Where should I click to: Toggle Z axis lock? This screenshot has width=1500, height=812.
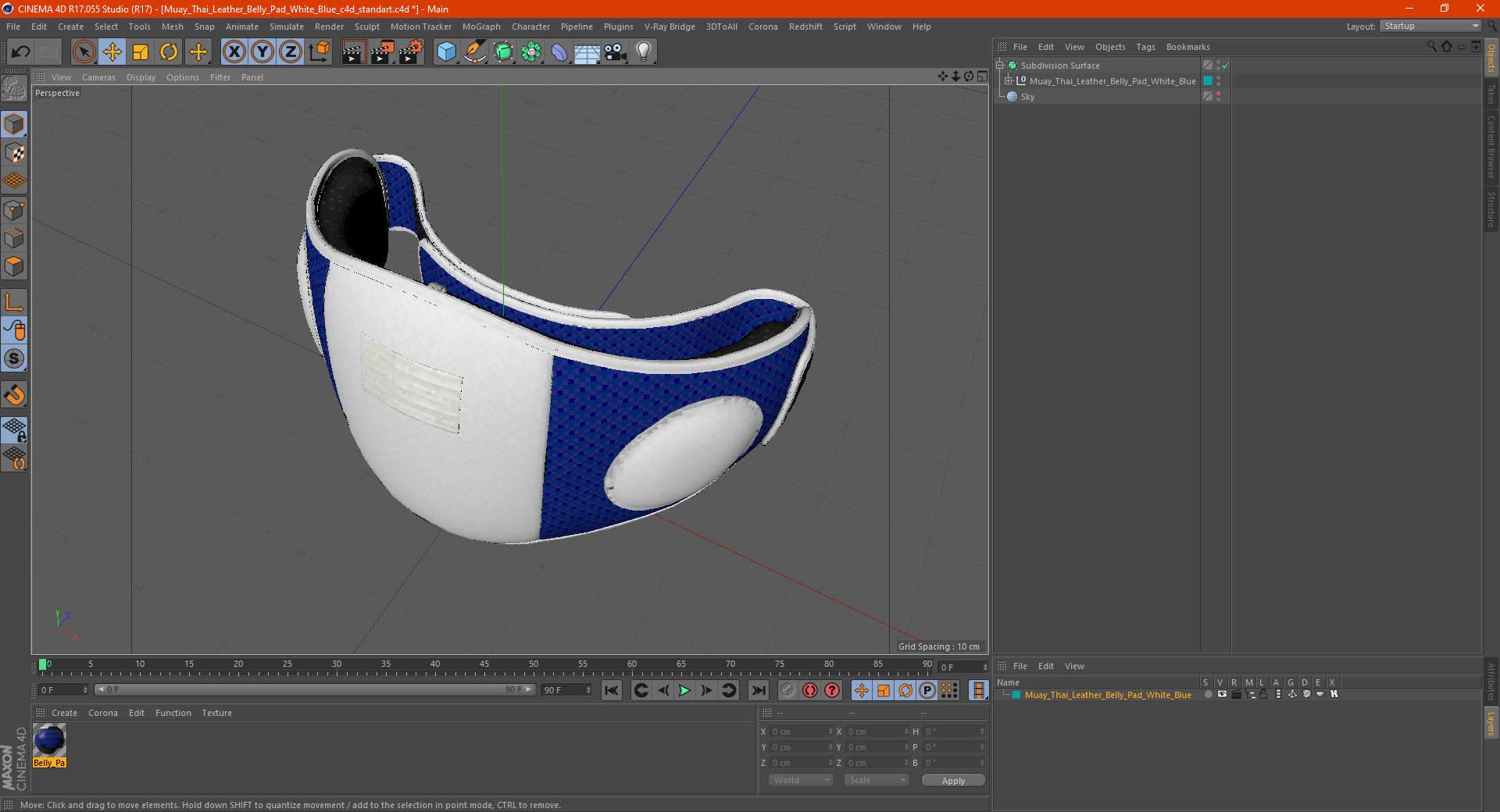[291, 52]
